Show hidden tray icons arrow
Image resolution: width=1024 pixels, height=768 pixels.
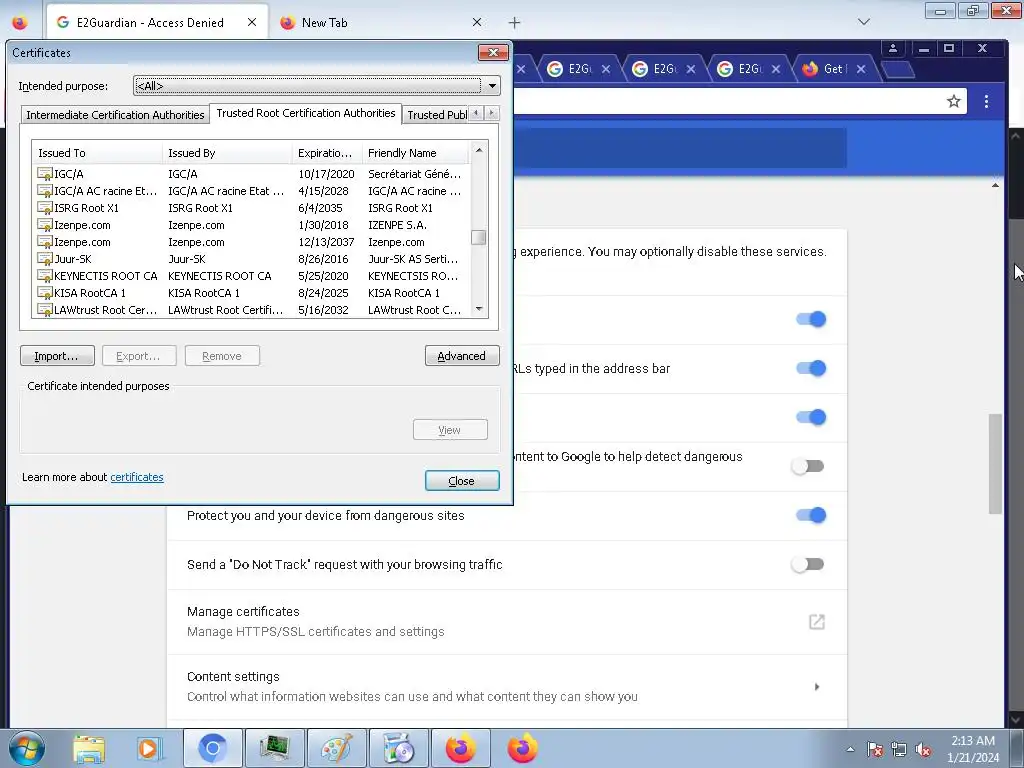[850, 749]
